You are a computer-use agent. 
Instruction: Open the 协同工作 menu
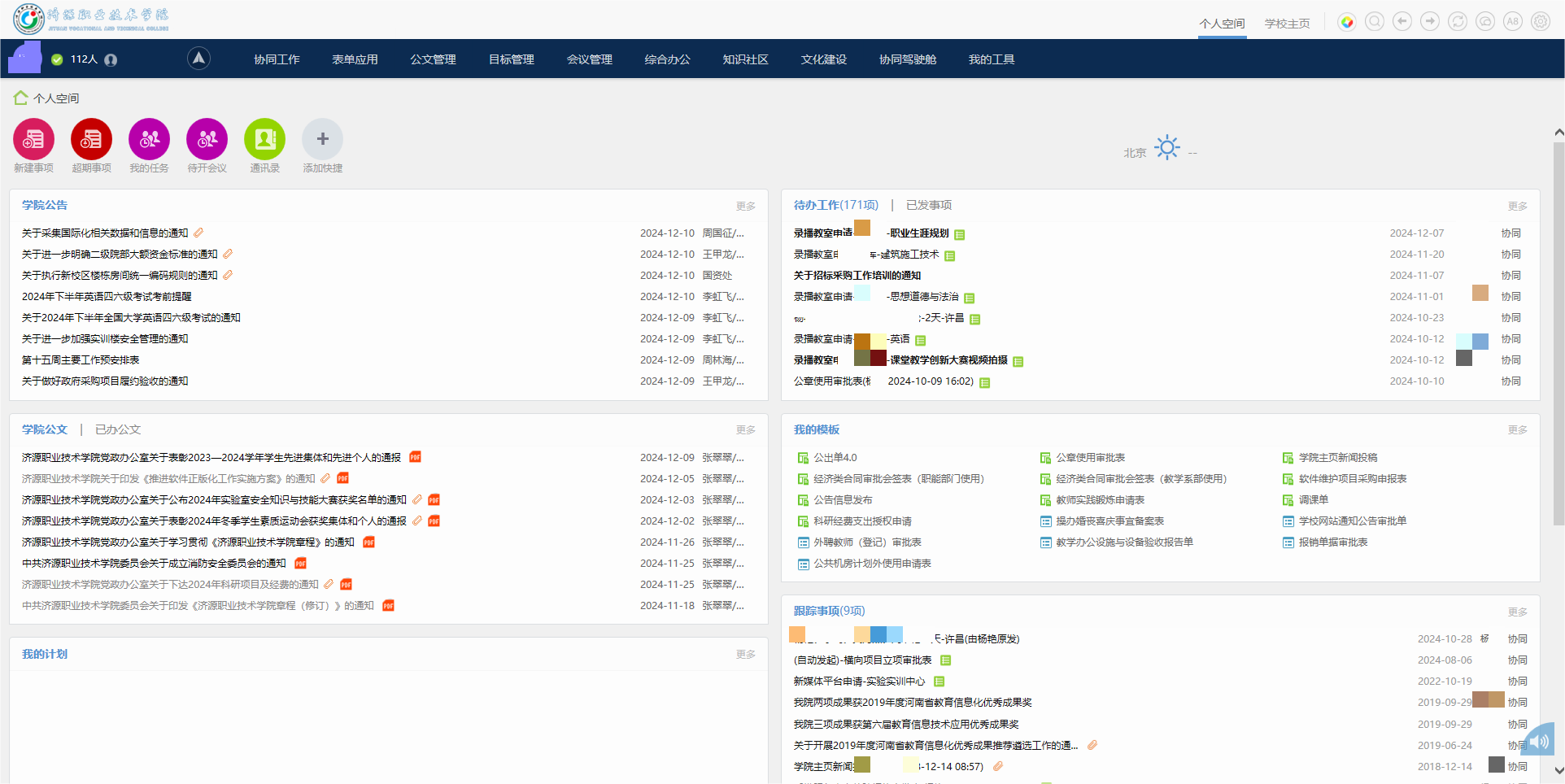(277, 59)
